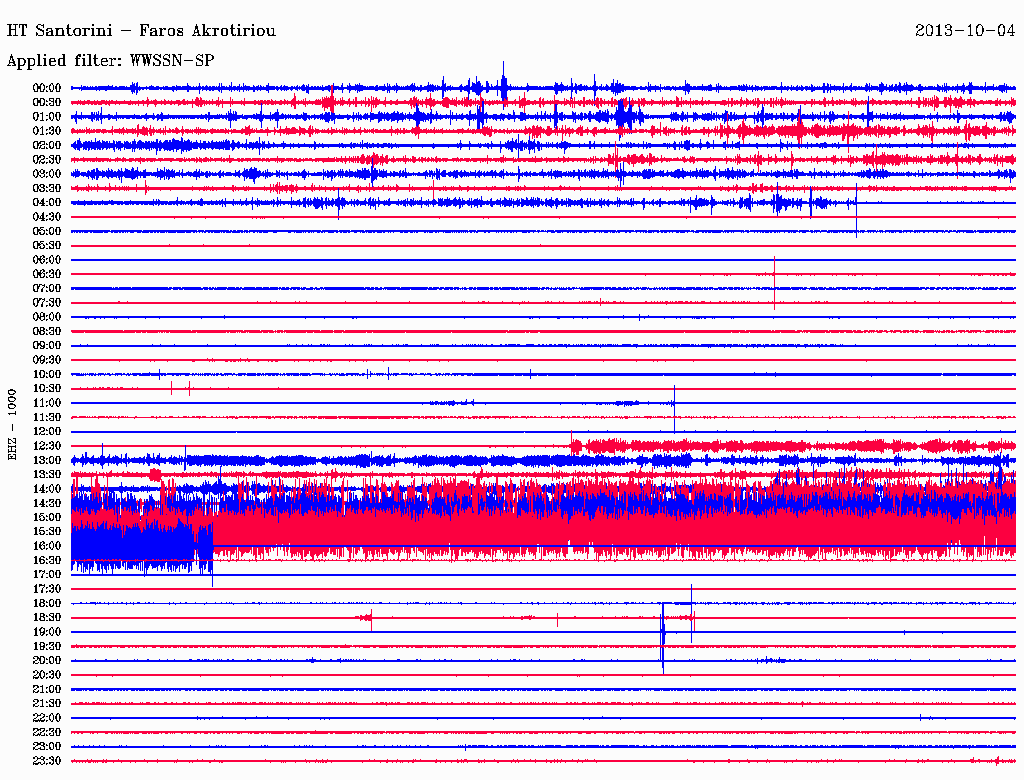Screen dimensions: 1024x780
Task: Select the 22:30 time row label
Action: coord(47,732)
